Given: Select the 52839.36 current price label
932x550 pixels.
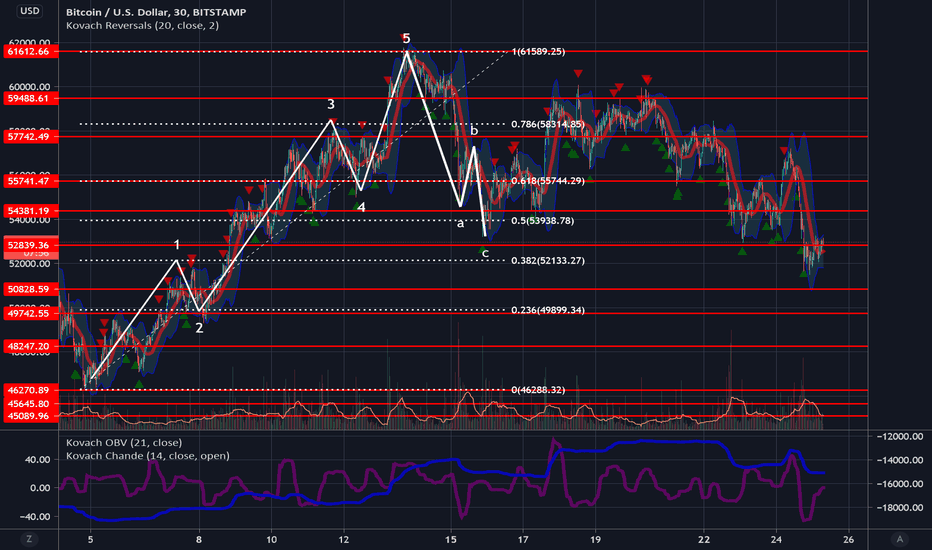Looking at the screenshot, I should click(x=31, y=245).
